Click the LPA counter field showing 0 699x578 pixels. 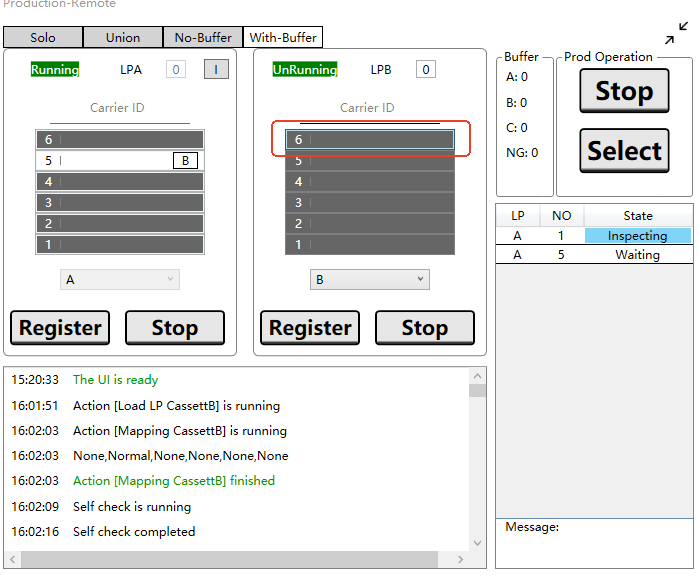(x=176, y=70)
